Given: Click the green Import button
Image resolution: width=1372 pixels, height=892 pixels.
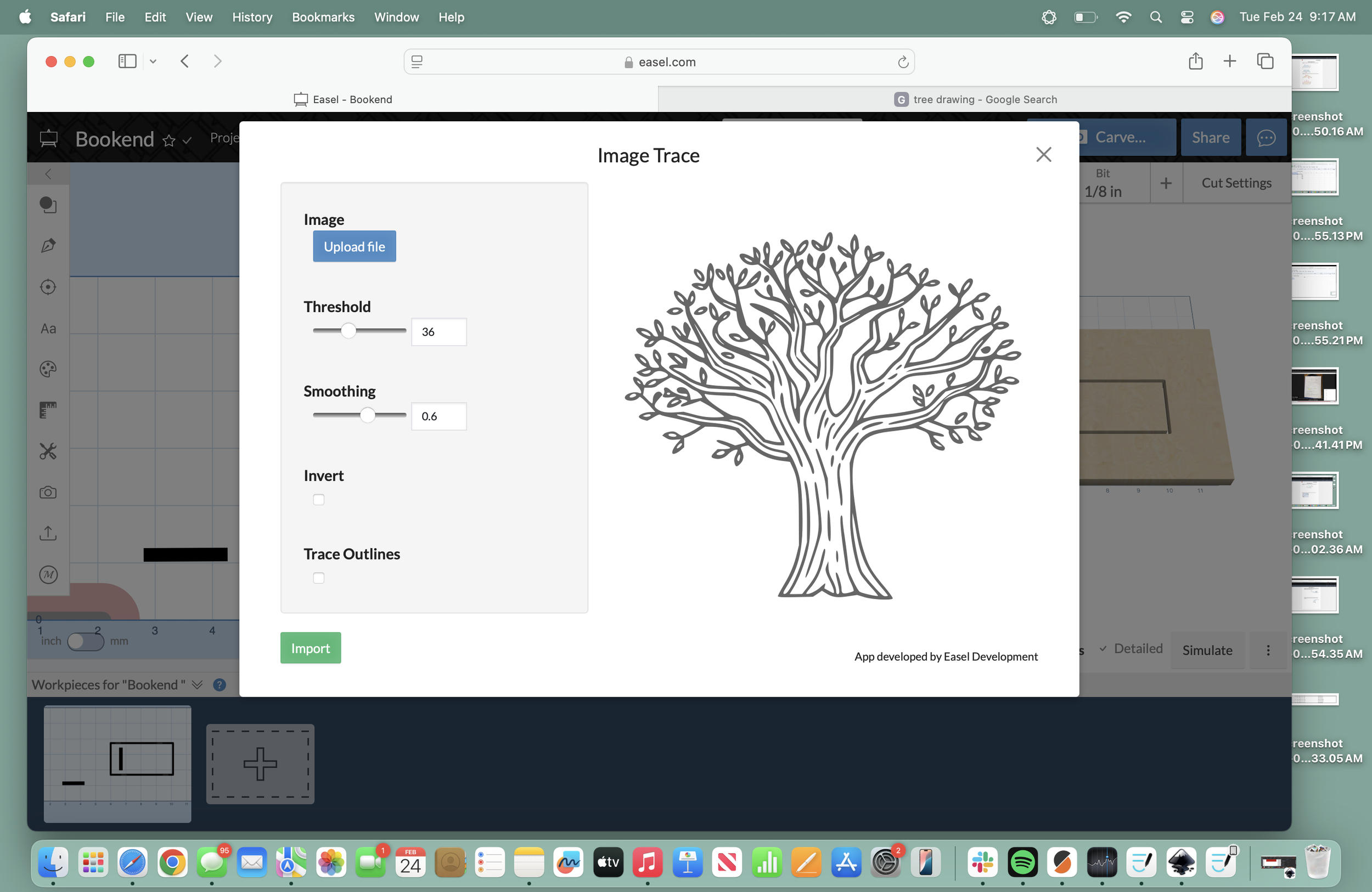Looking at the screenshot, I should coord(310,648).
